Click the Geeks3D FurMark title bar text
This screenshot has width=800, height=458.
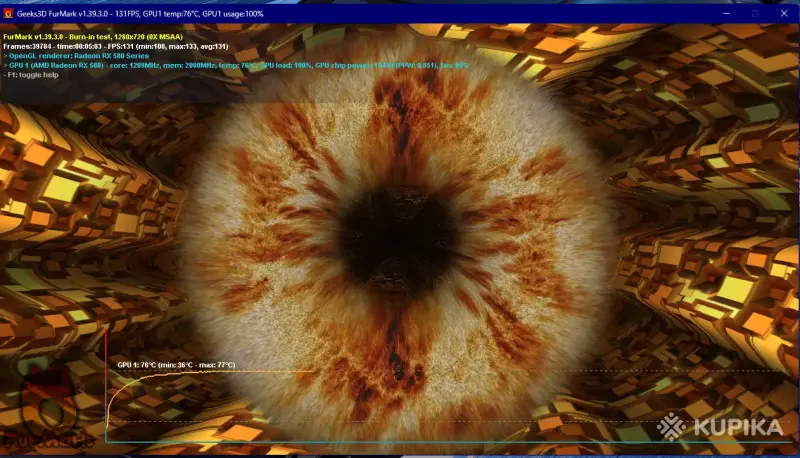point(140,14)
